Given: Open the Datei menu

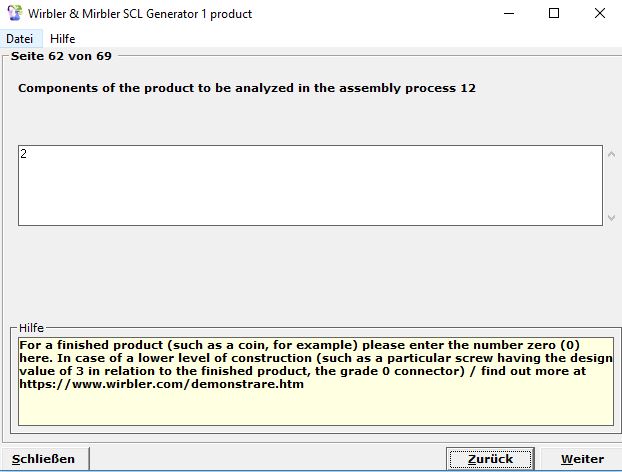Looking at the screenshot, I should point(19,39).
